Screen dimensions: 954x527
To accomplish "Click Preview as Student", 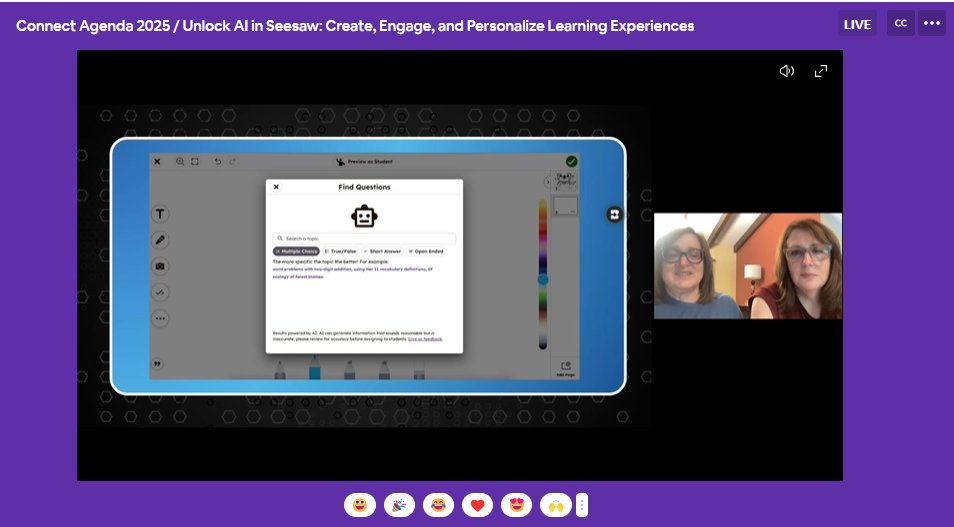I will (364, 162).
